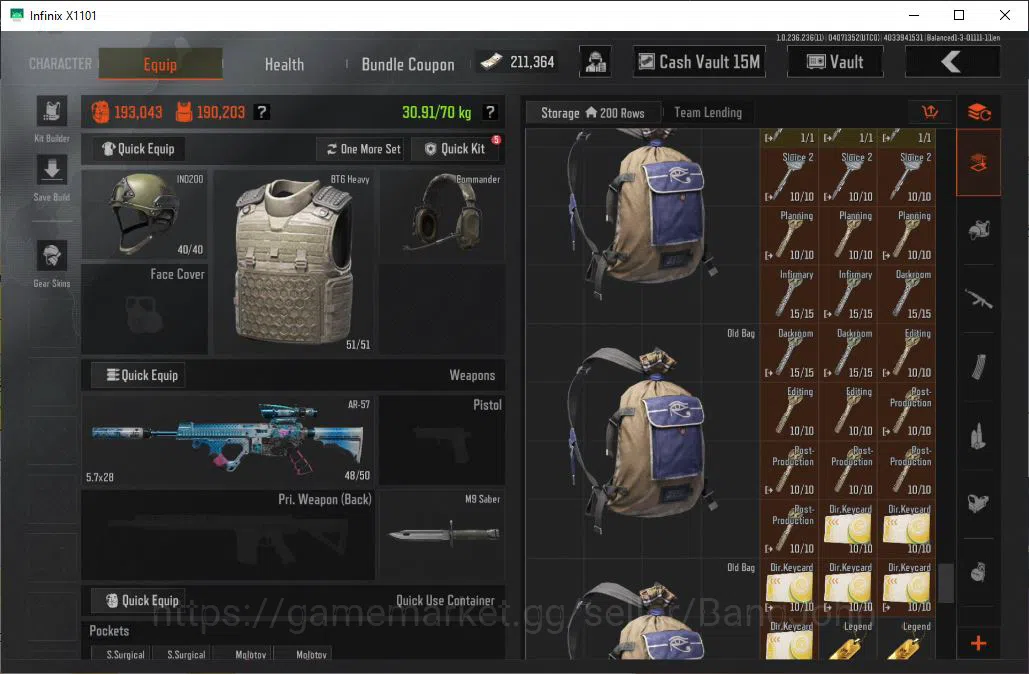The height and width of the screenshot is (674, 1029).
Task: Click the storage list scrollbar handle
Action: [x=946, y=583]
